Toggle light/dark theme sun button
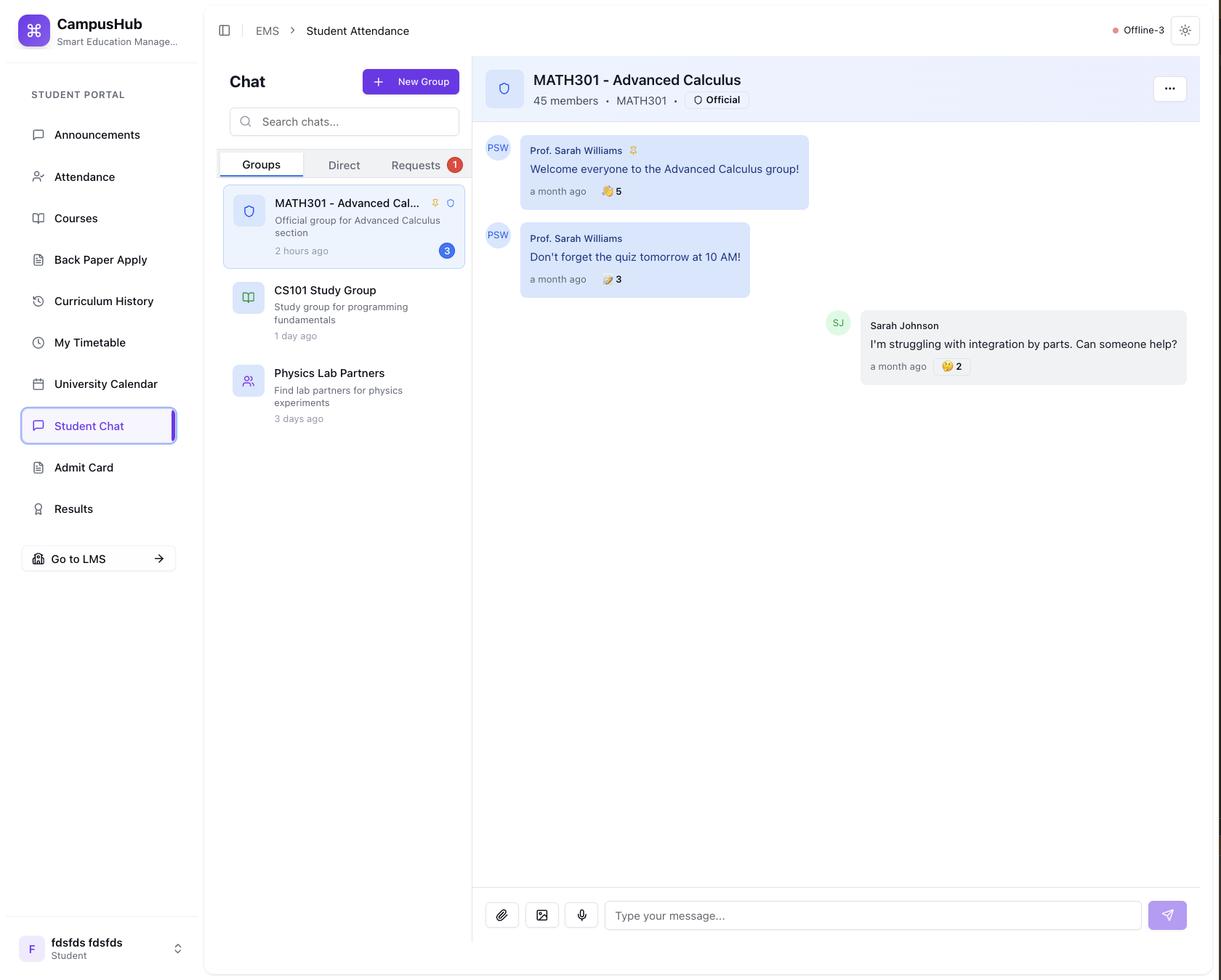Screen dimensions: 1221x980 pos(1185,31)
